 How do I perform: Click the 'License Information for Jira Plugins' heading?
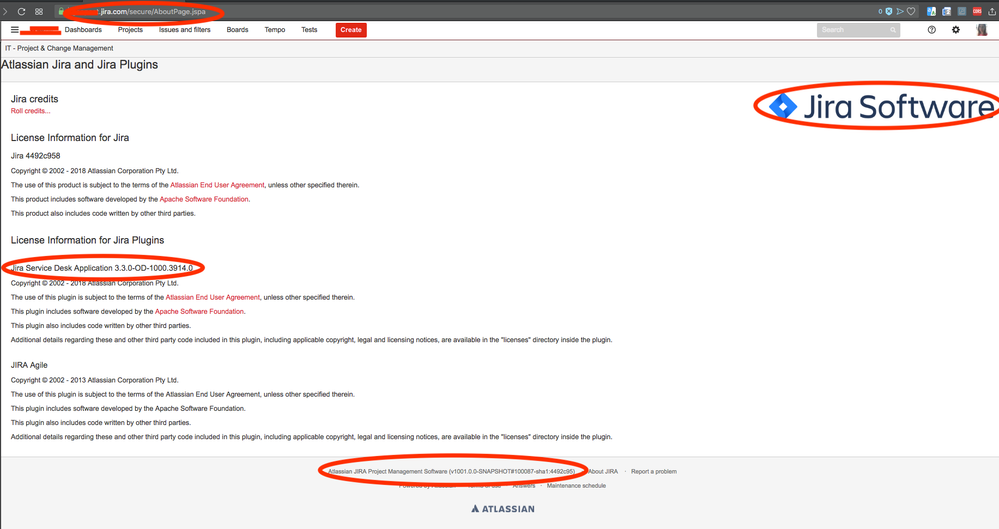87,240
